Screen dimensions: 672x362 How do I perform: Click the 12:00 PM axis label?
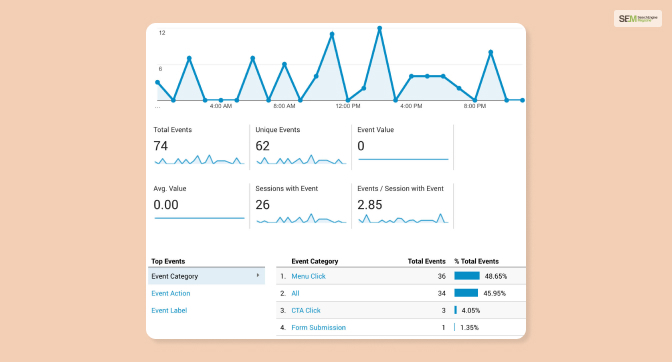click(x=348, y=106)
